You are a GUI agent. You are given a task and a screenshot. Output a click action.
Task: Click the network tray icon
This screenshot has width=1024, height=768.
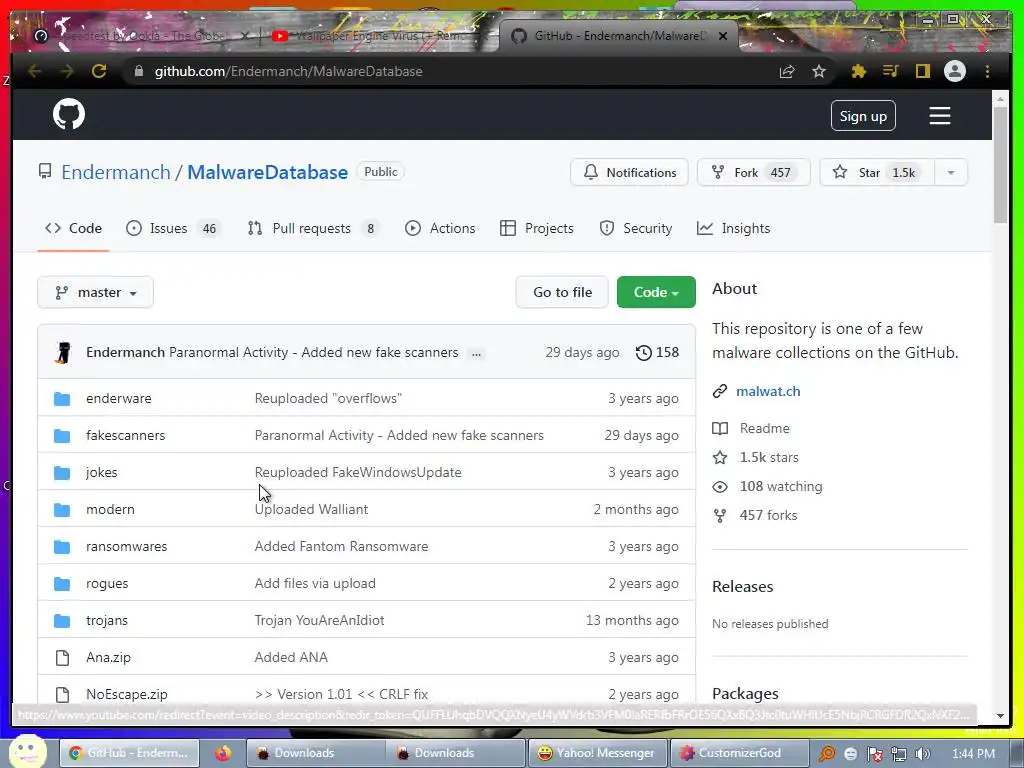point(899,754)
